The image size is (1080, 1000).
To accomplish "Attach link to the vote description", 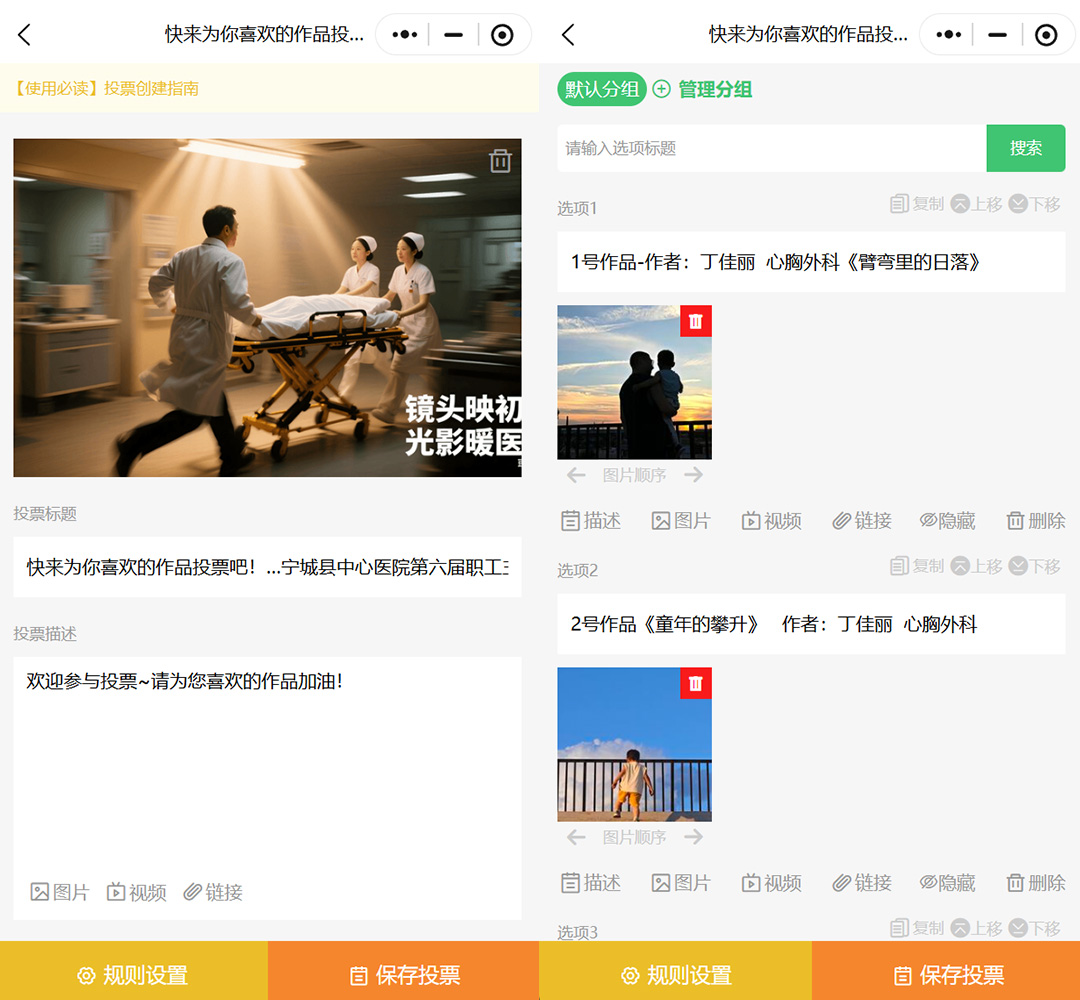I will tap(213, 892).
